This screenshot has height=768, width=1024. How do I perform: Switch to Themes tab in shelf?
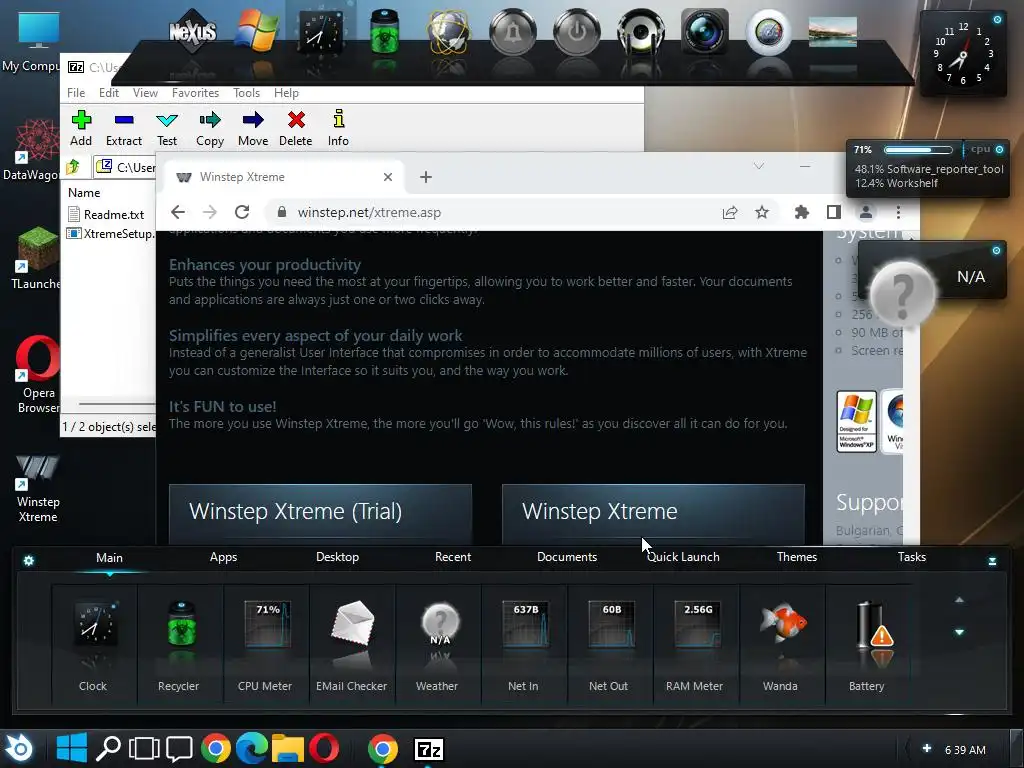(x=797, y=557)
